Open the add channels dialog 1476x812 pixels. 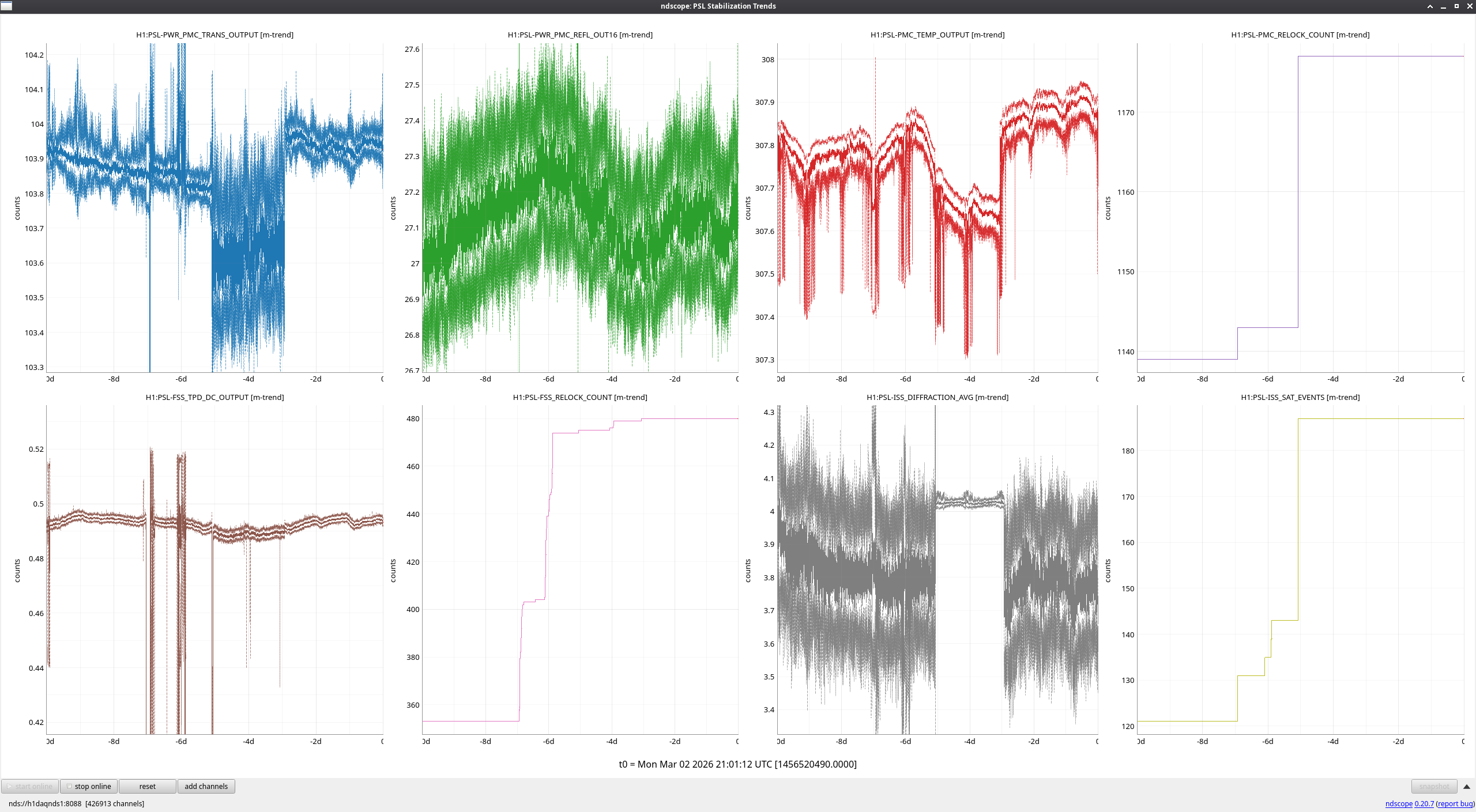pos(206,786)
